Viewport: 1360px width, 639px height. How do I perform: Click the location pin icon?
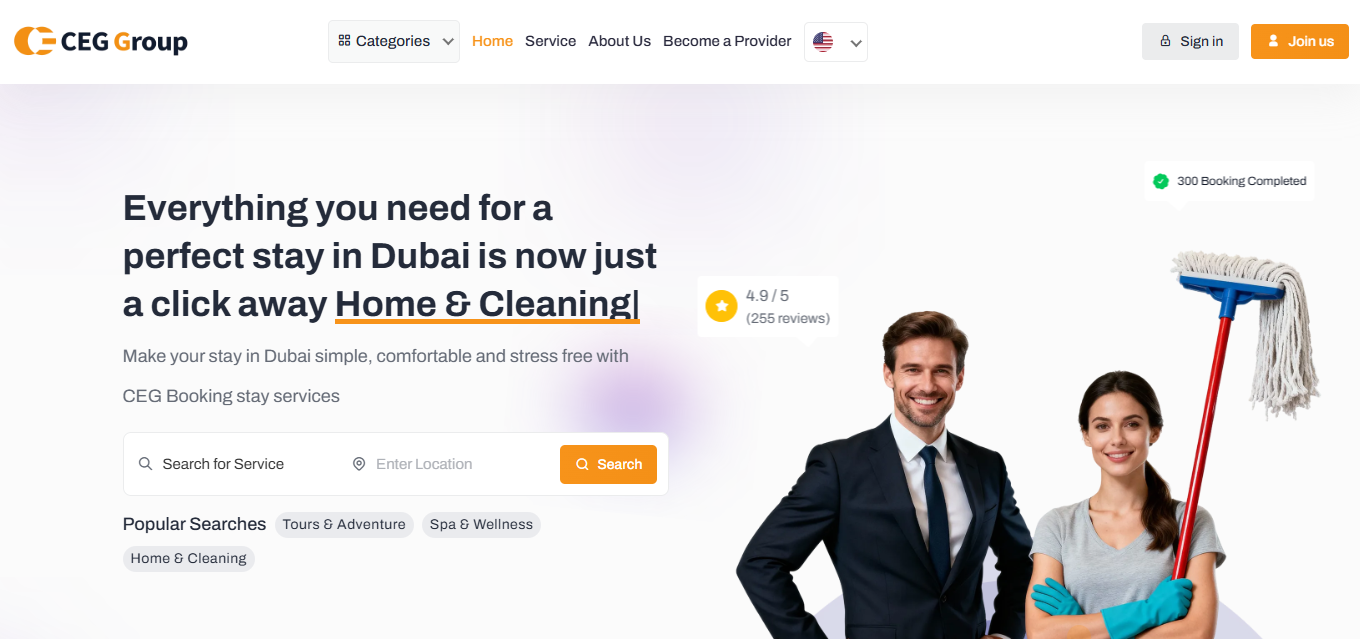pyautogui.click(x=359, y=464)
